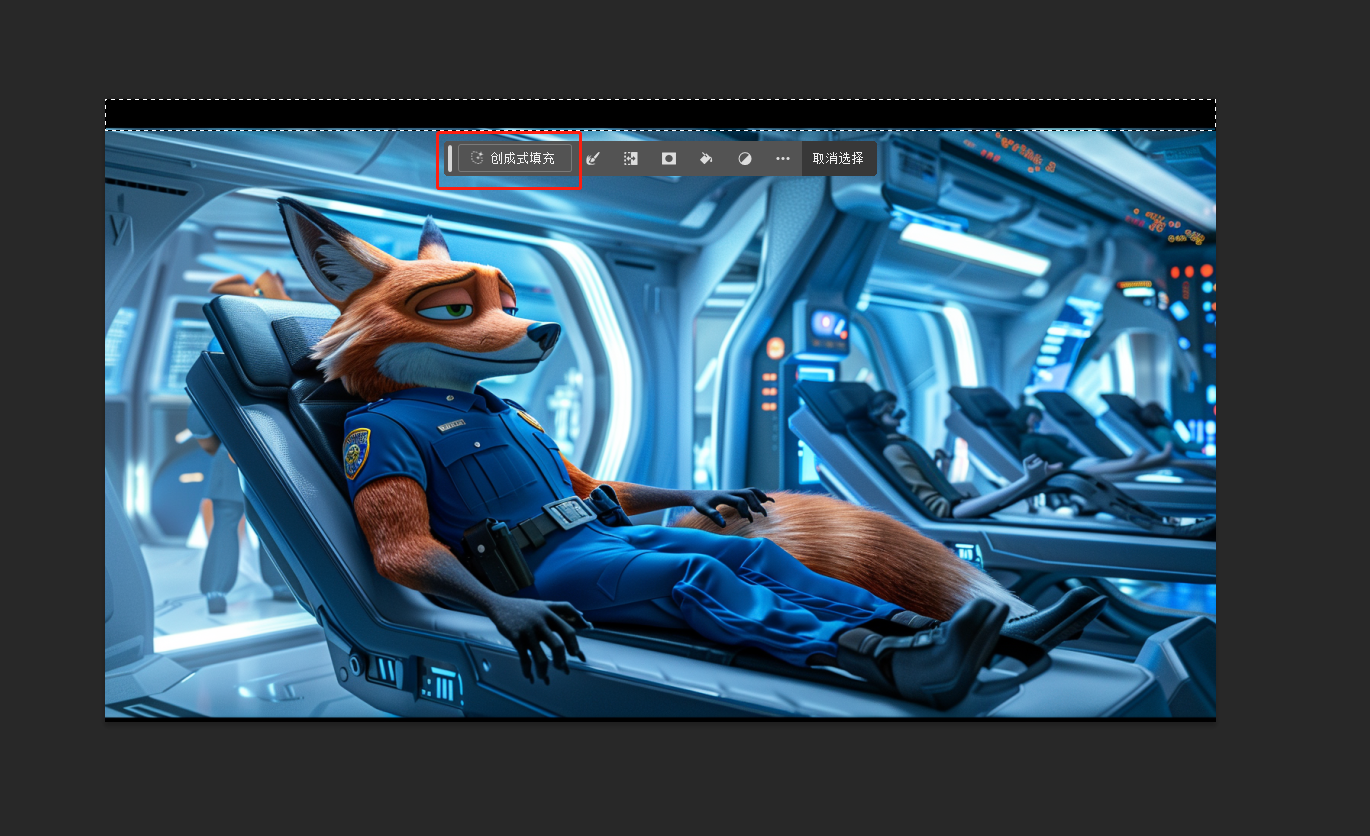
Task: Click the 创成式填充 generative fill button
Action: (515, 158)
